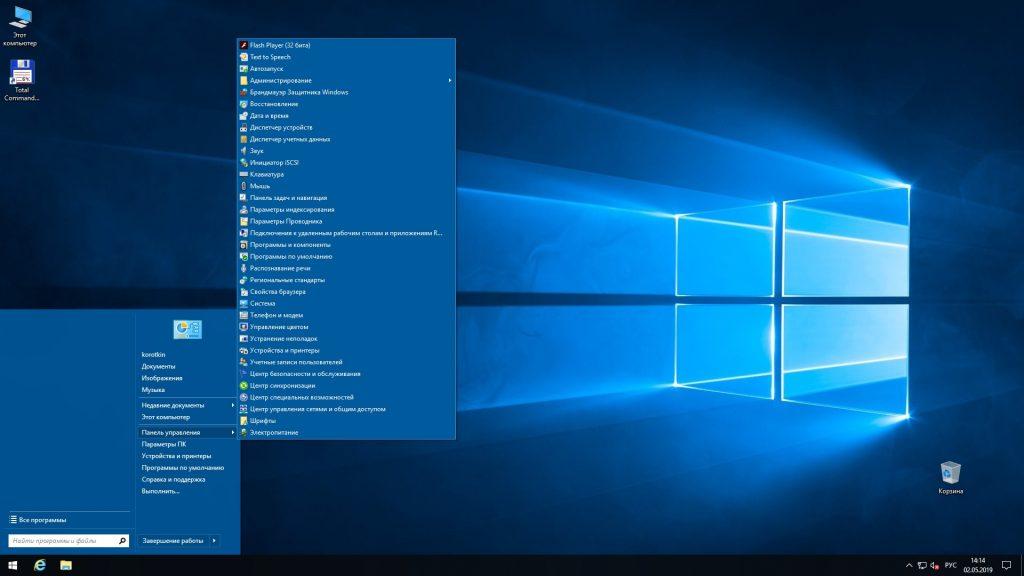
Task: Click the Звук speaker icon
Action: click(244, 151)
